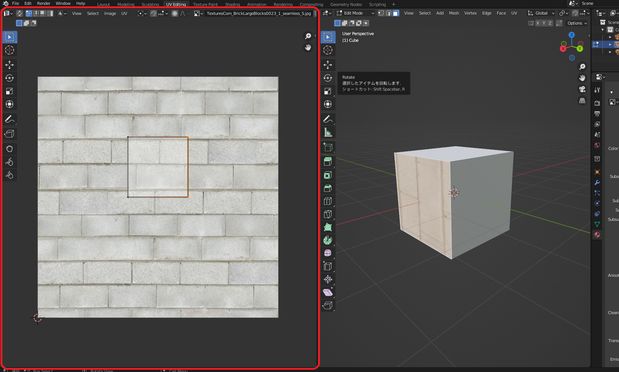
Task: Open the UV editor type dropdown
Action: (x=8, y=13)
